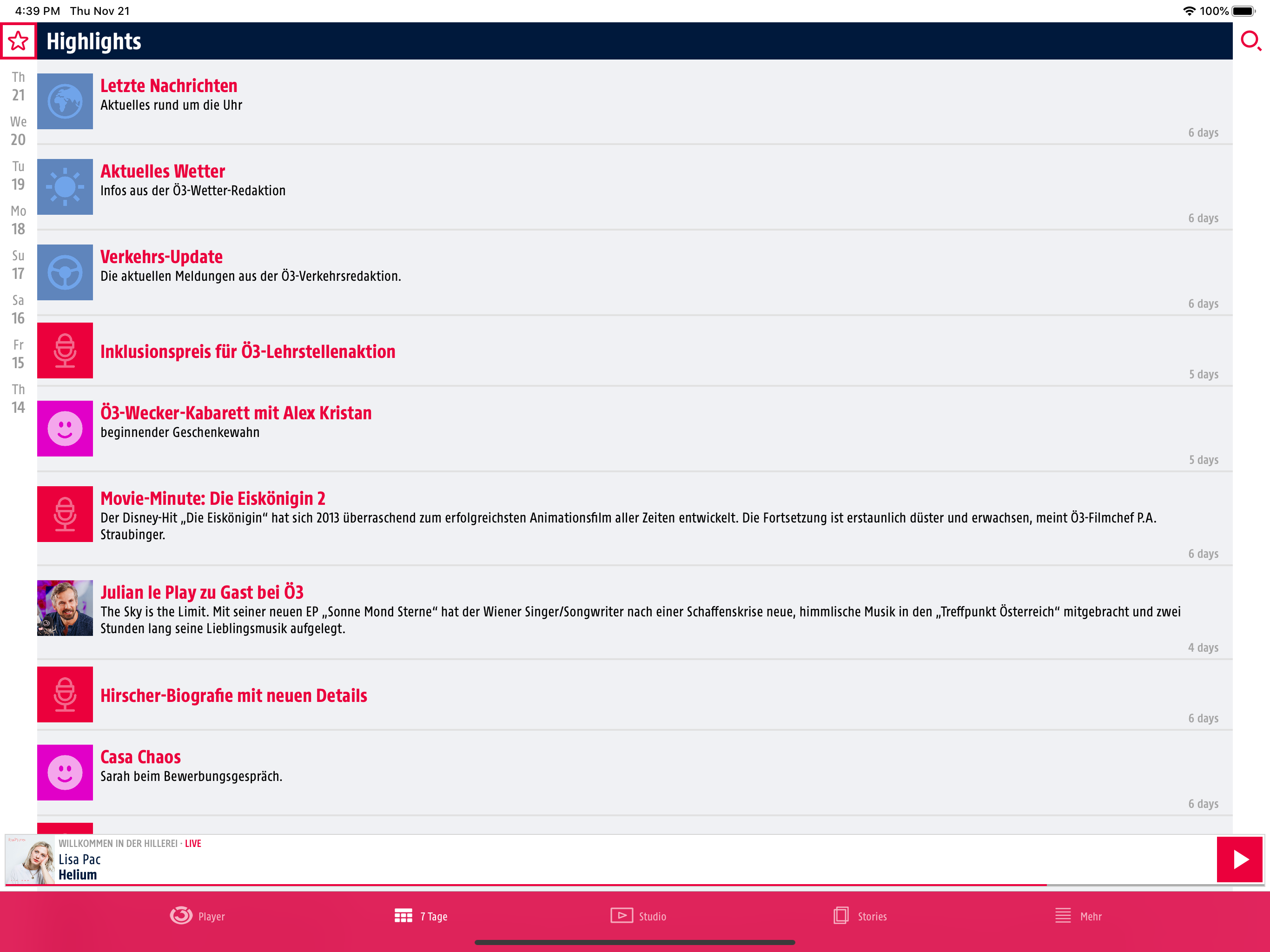Viewport: 1270px width, 952px height.
Task: Switch to the Studio tab
Action: [638, 916]
